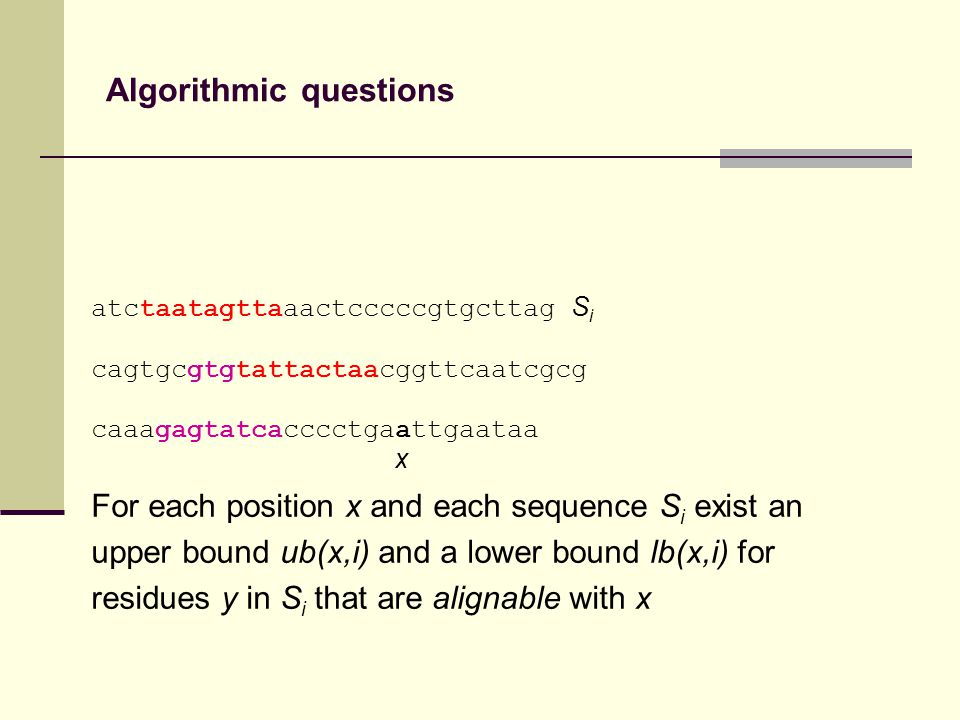Click the S_i label beside first sequence
The image size is (960, 720).
click(x=583, y=308)
